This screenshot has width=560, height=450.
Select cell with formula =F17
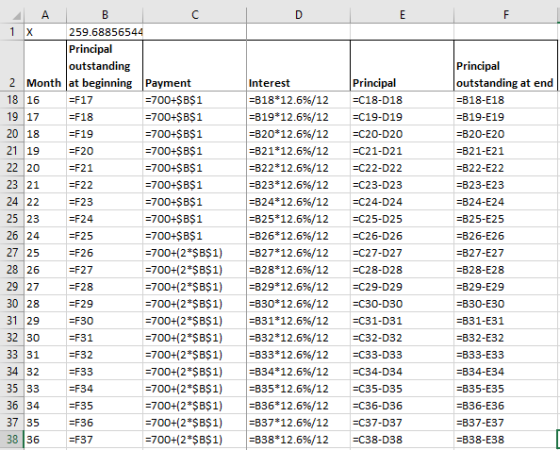[105, 100]
